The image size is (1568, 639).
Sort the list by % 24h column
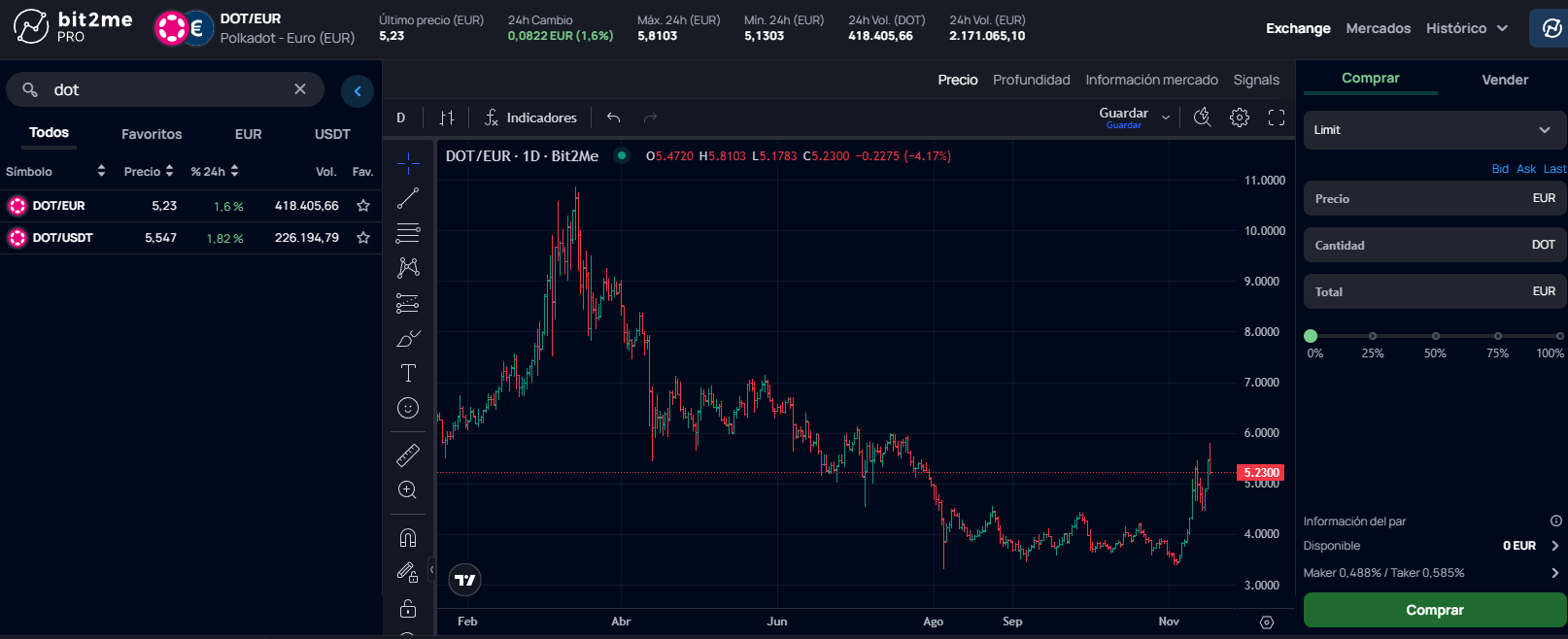point(215,171)
